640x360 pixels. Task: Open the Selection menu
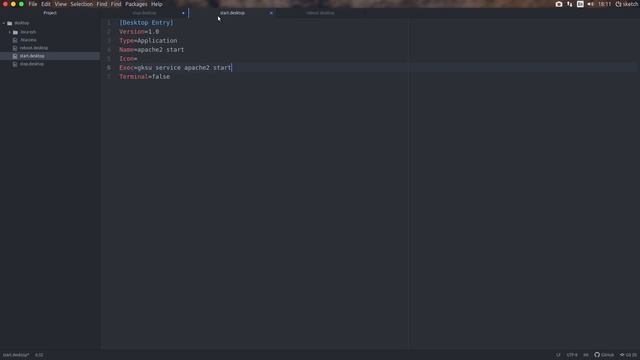pyautogui.click(x=82, y=4)
